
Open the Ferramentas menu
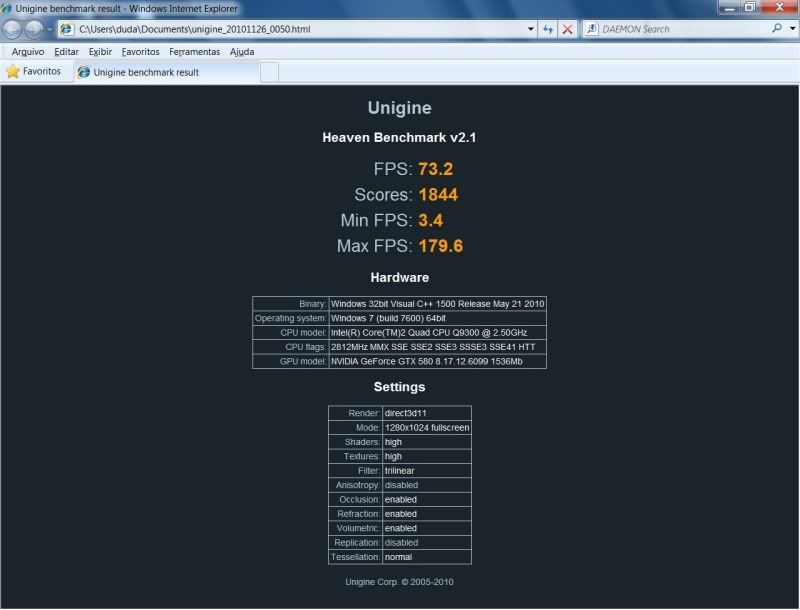[194, 51]
